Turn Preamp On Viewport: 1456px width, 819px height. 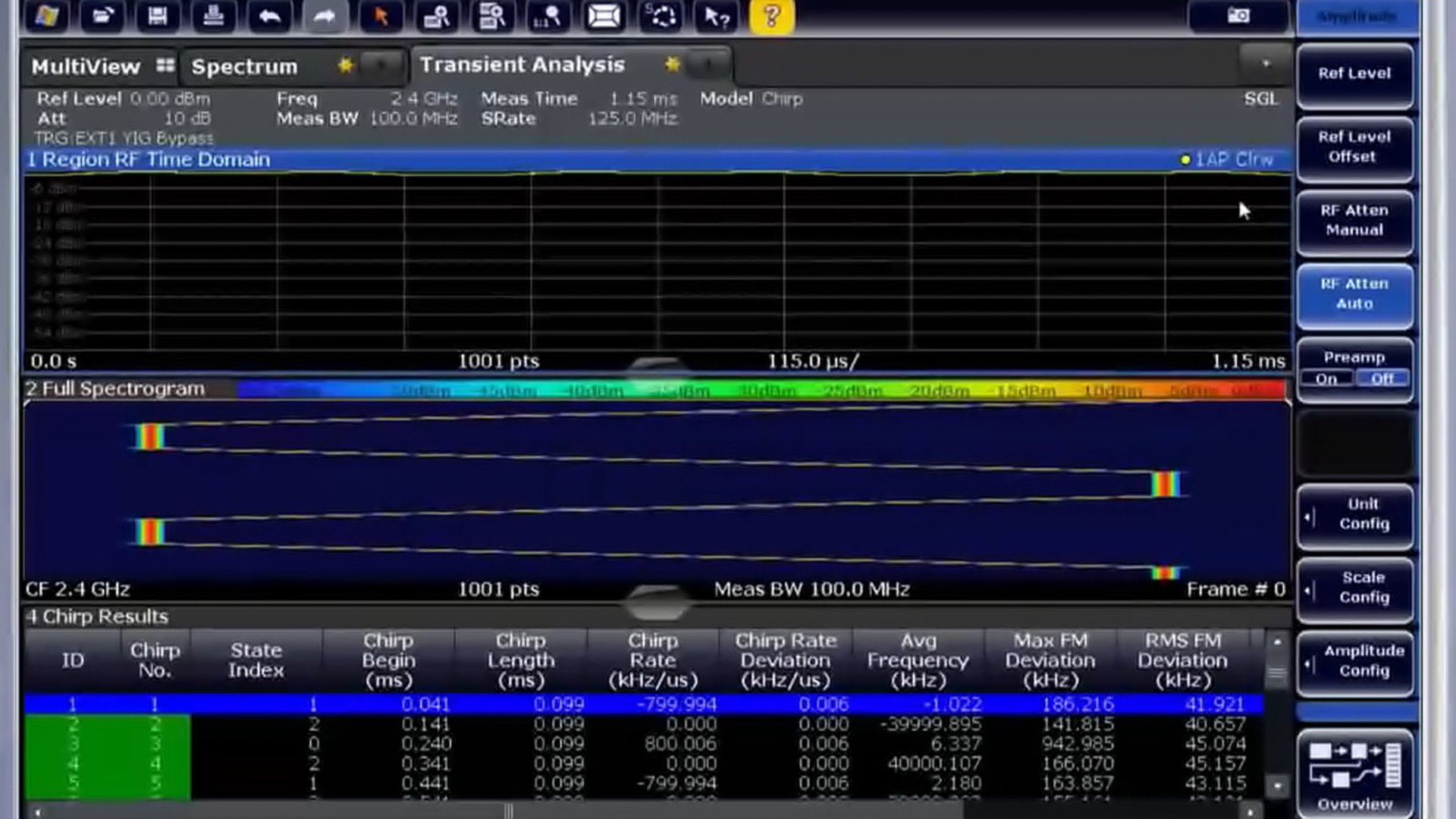tap(1326, 379)
